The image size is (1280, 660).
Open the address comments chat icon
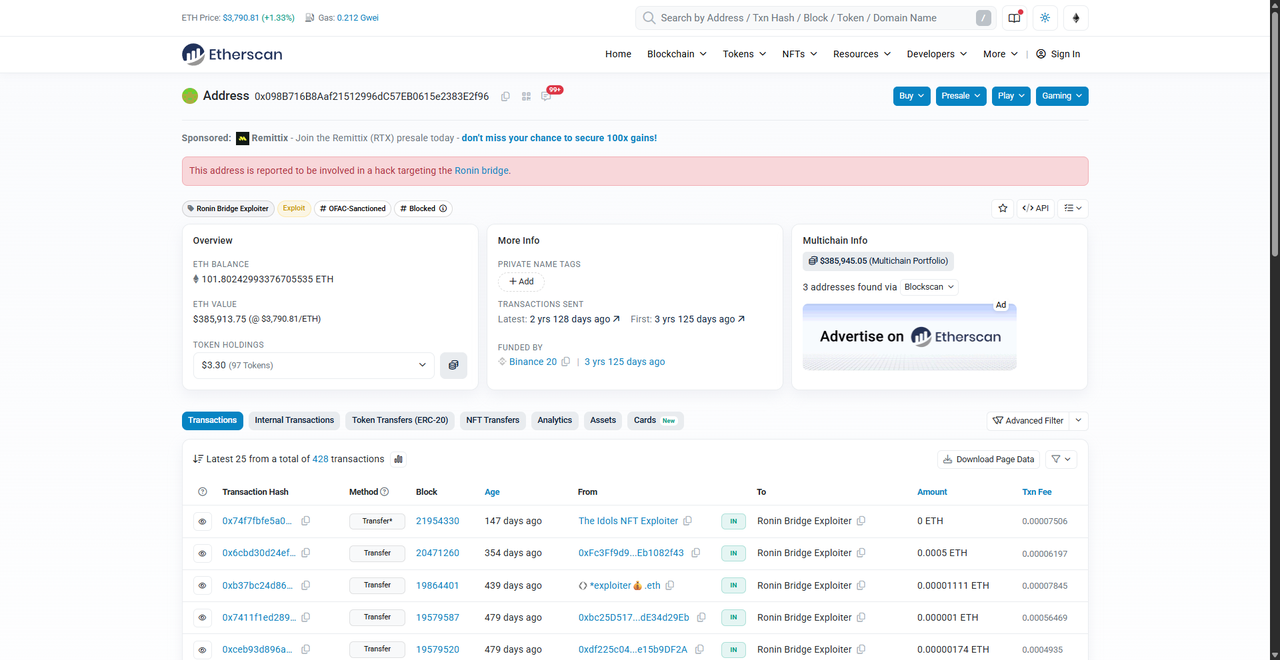pyautogui.click(x=546, y=97)
